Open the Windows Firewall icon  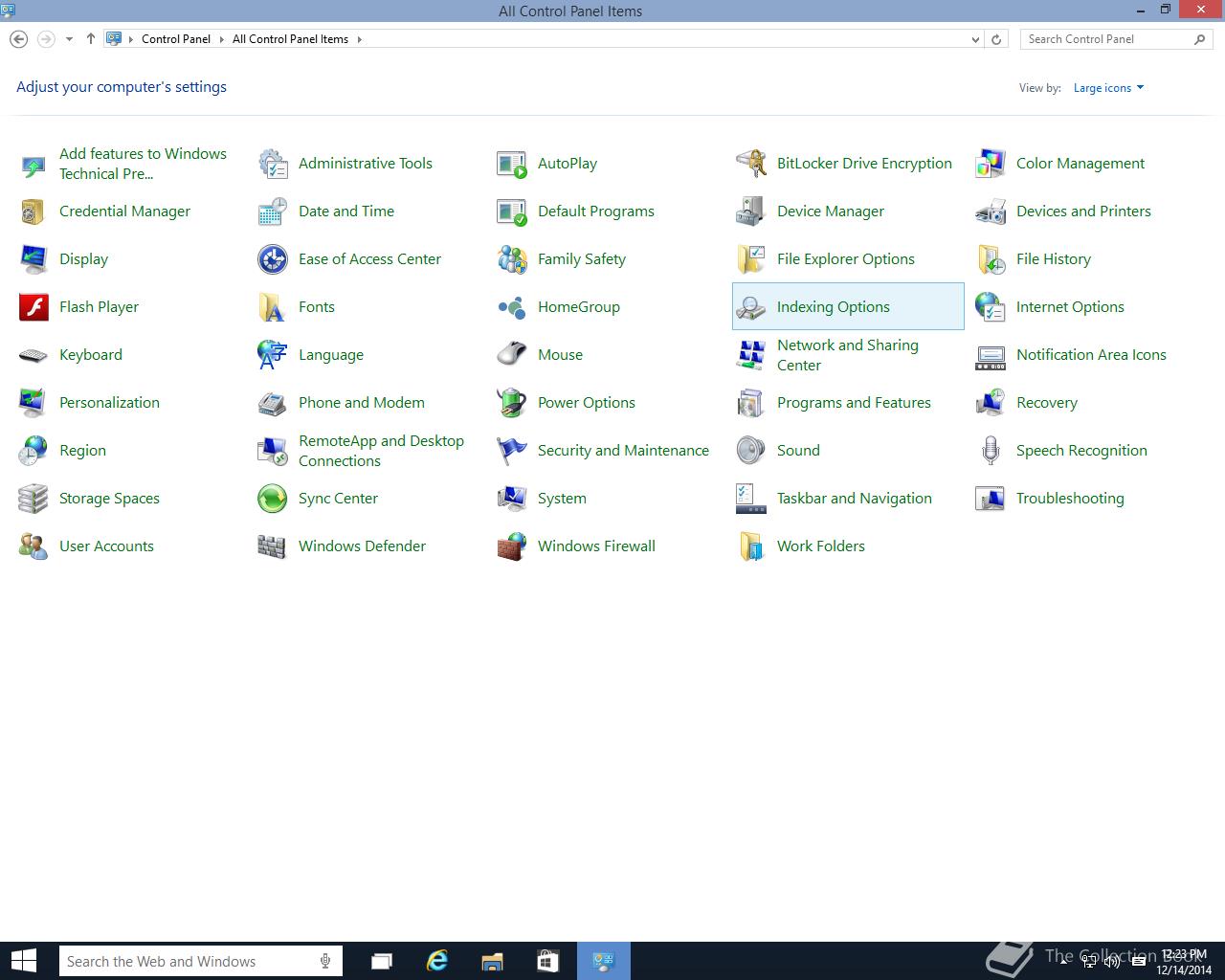[x=512, y=546]
